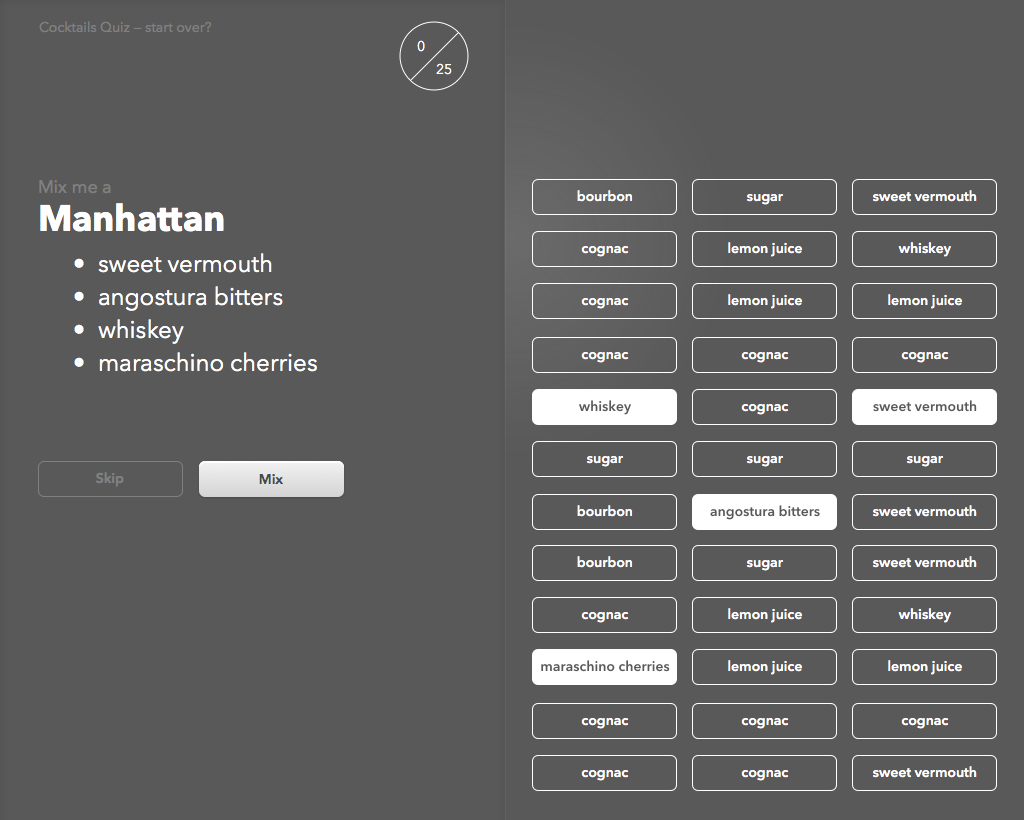This screenshot has width=1024, height=820.
Task: Select sugar in the top row
Action: point(764,197)
